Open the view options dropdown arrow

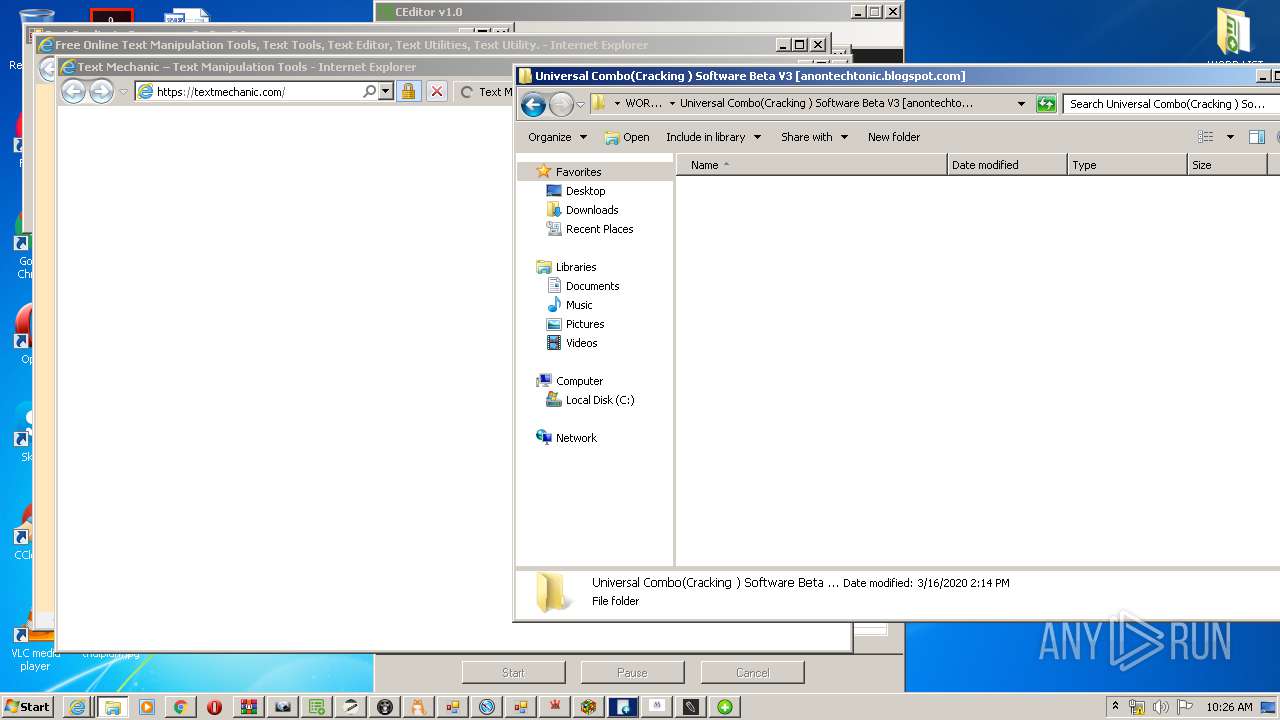coord(1230,137)
